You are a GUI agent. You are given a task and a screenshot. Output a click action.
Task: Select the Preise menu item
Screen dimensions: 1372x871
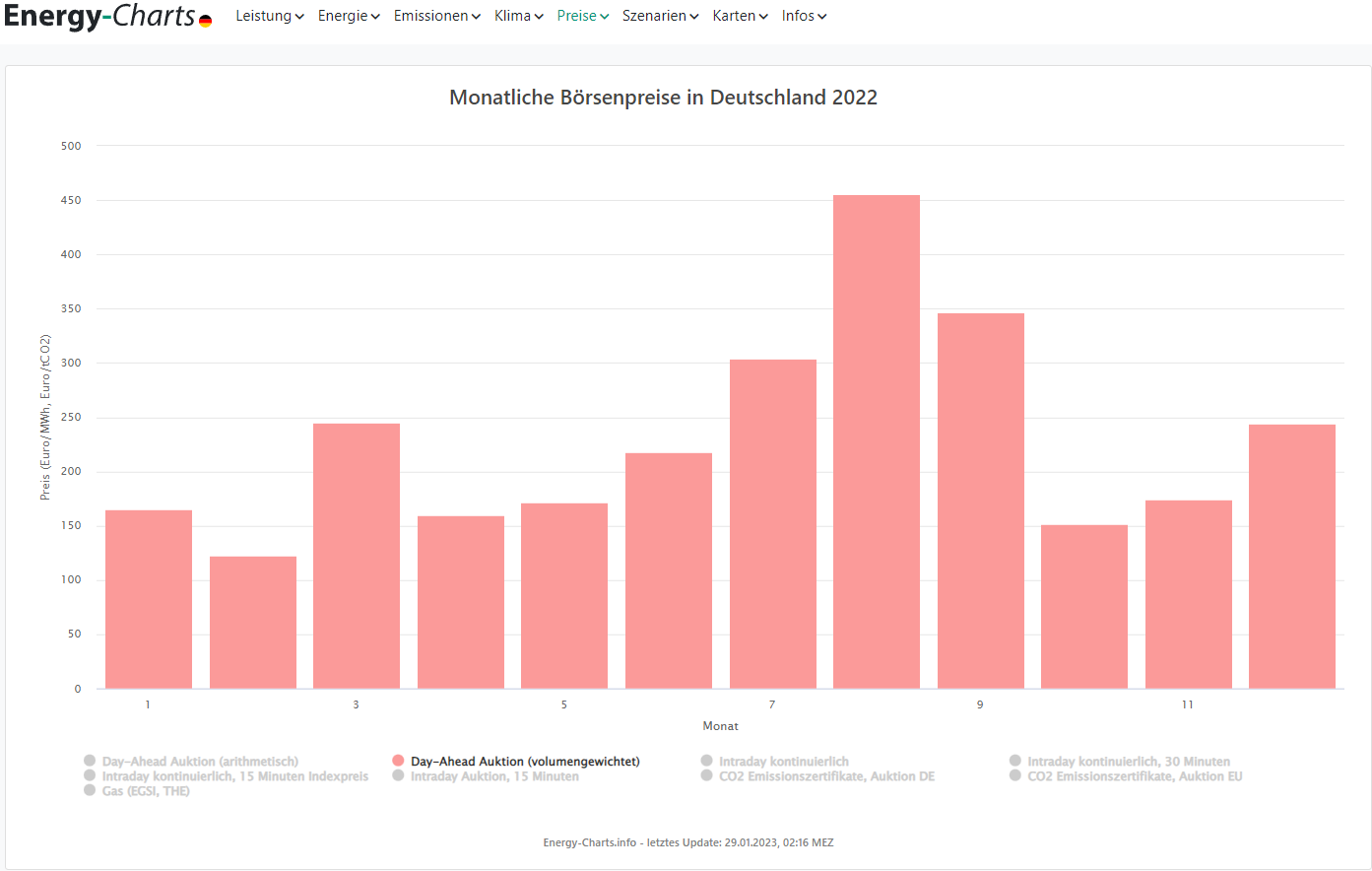tap(582, 16)
